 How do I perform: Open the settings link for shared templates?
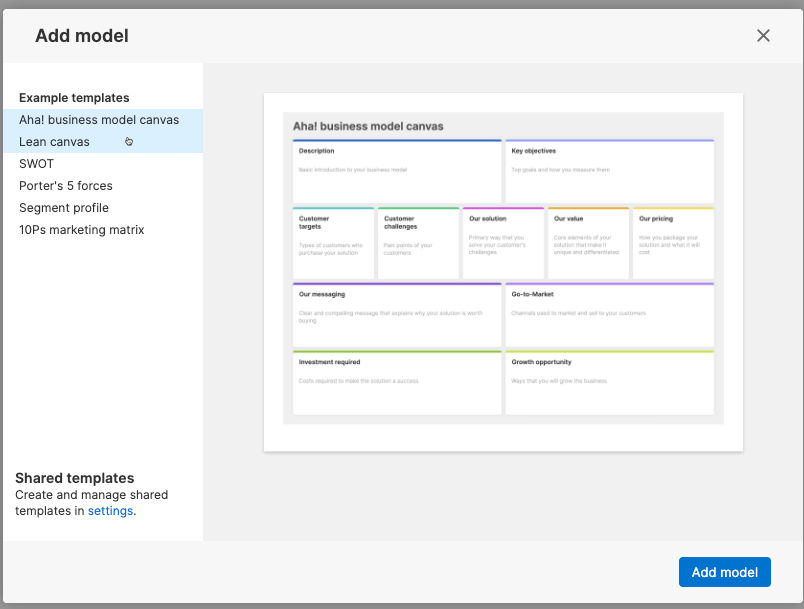[x=110, y=511]
